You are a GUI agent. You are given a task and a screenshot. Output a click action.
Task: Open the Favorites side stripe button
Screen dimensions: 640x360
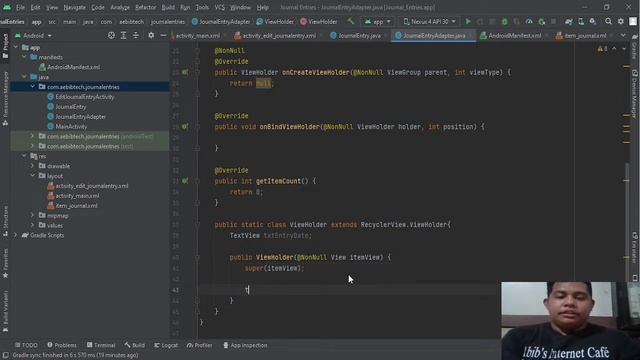coord(5,263)
